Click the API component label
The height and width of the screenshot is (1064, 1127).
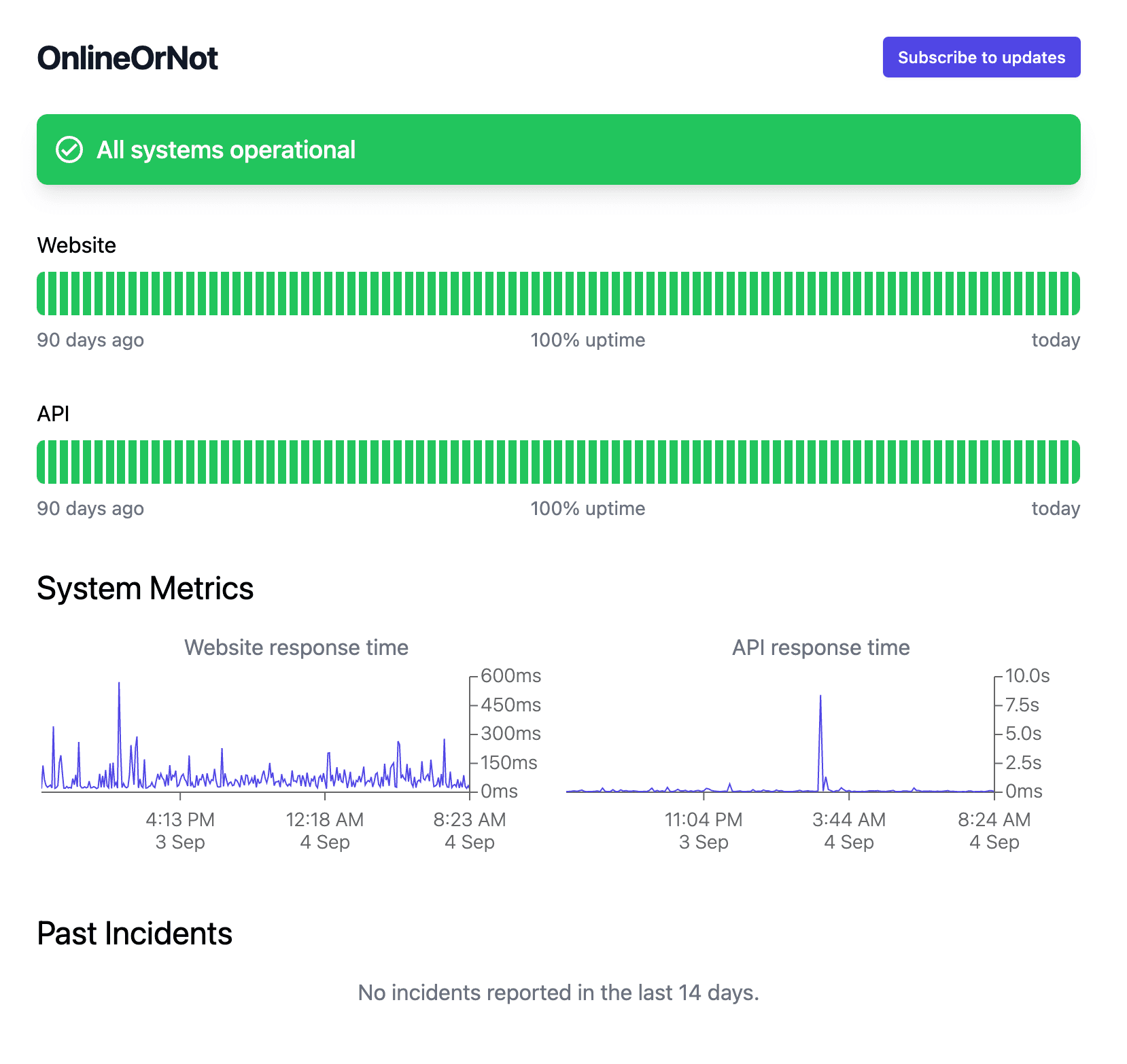(x=54, y=414)
